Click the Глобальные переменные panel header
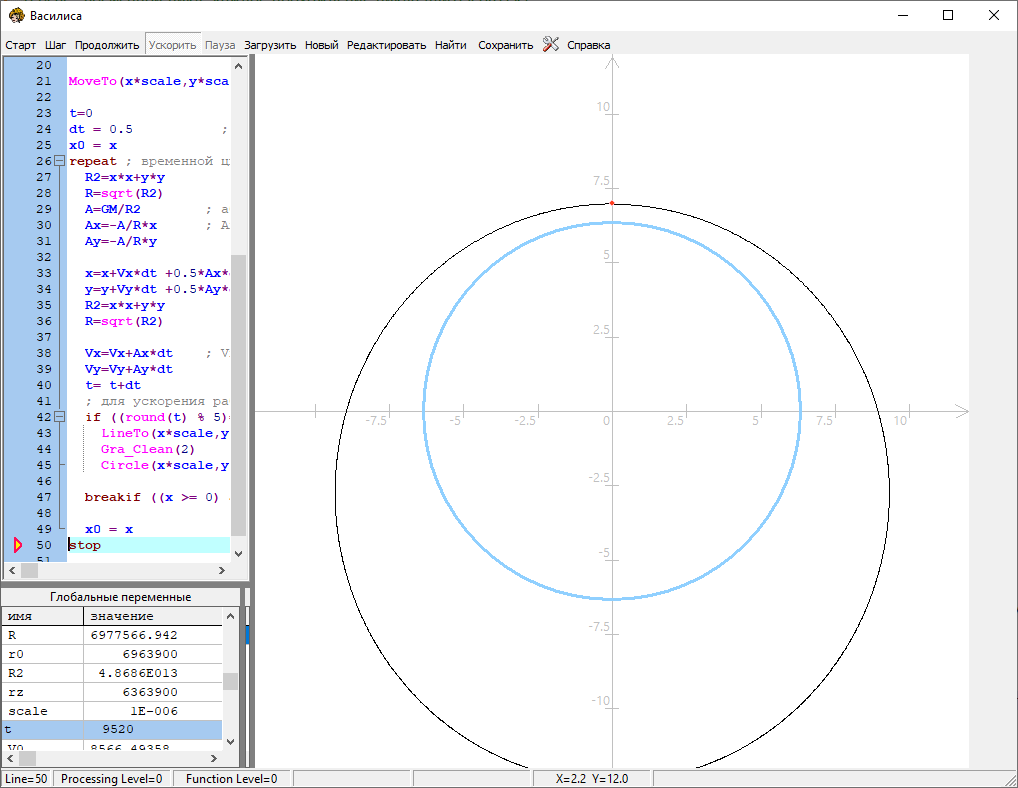Screen dimensions: 1018x788 [x=120, y=597]
